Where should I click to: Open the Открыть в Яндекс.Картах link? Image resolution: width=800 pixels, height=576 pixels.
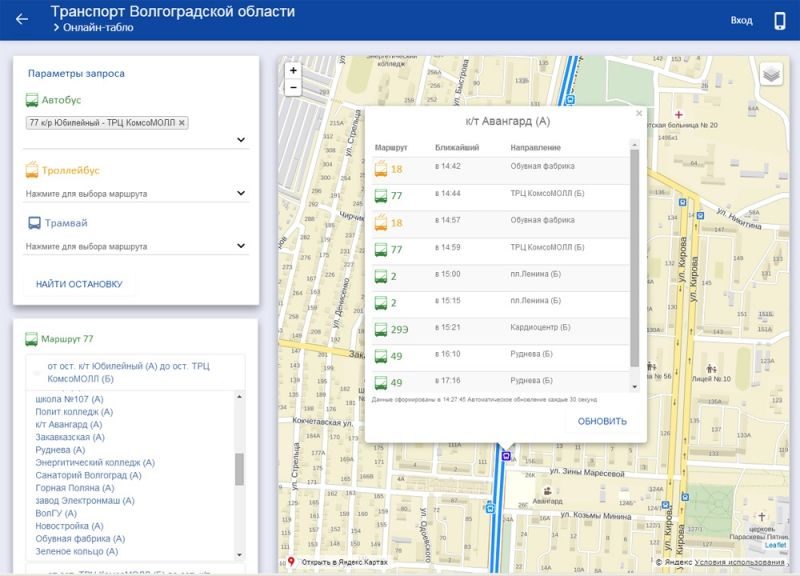point(344,562)
